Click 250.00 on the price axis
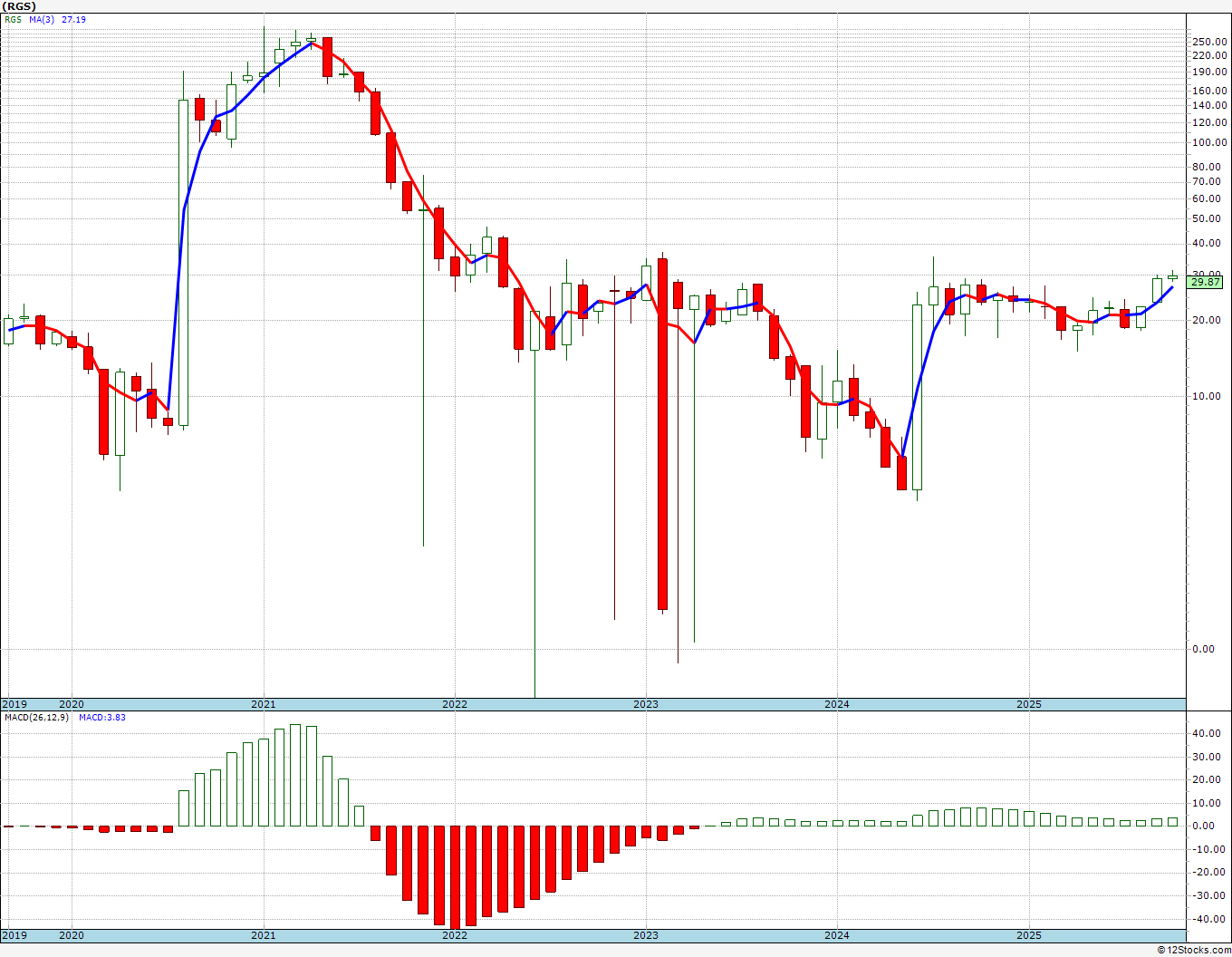 (x=1210, y=42)
